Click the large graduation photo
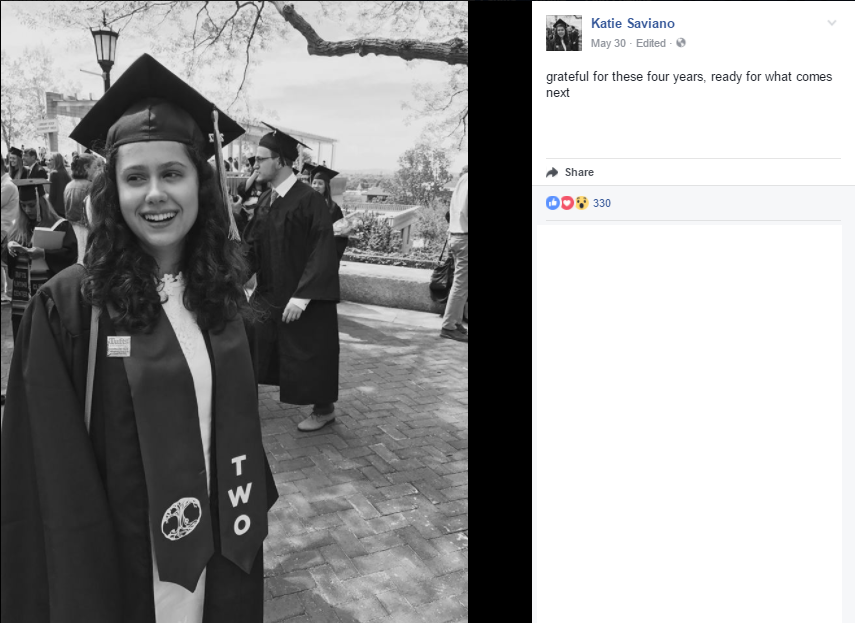The height and width of the screenshot is (623, 855). pyautogui.click(x=234, y=311)
